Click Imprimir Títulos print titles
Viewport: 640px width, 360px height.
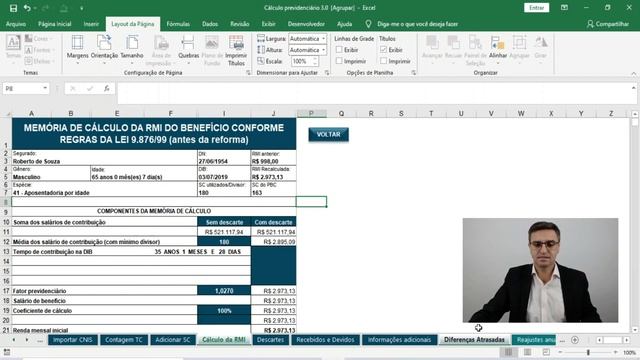coord(236,50)
